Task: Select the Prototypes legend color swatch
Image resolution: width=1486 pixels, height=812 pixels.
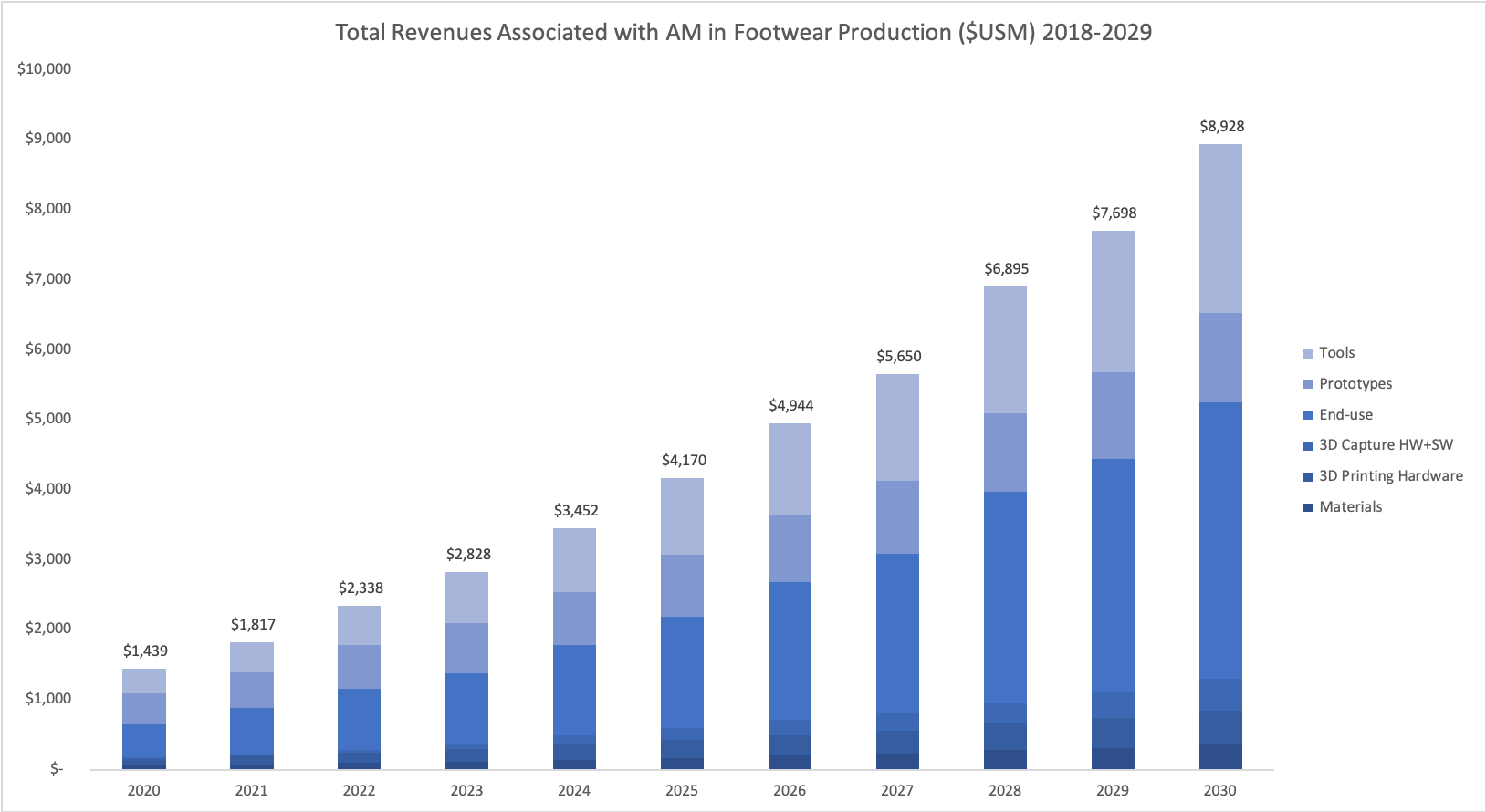Action: tap(1308, 384)
